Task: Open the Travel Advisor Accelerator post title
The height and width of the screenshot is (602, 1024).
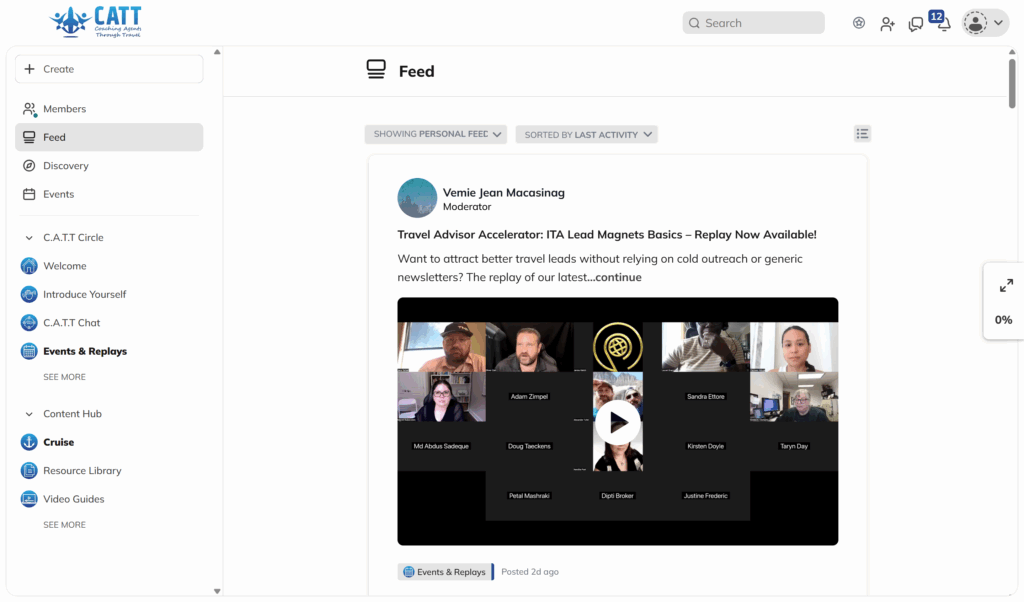Action: (x=607, y=234)
